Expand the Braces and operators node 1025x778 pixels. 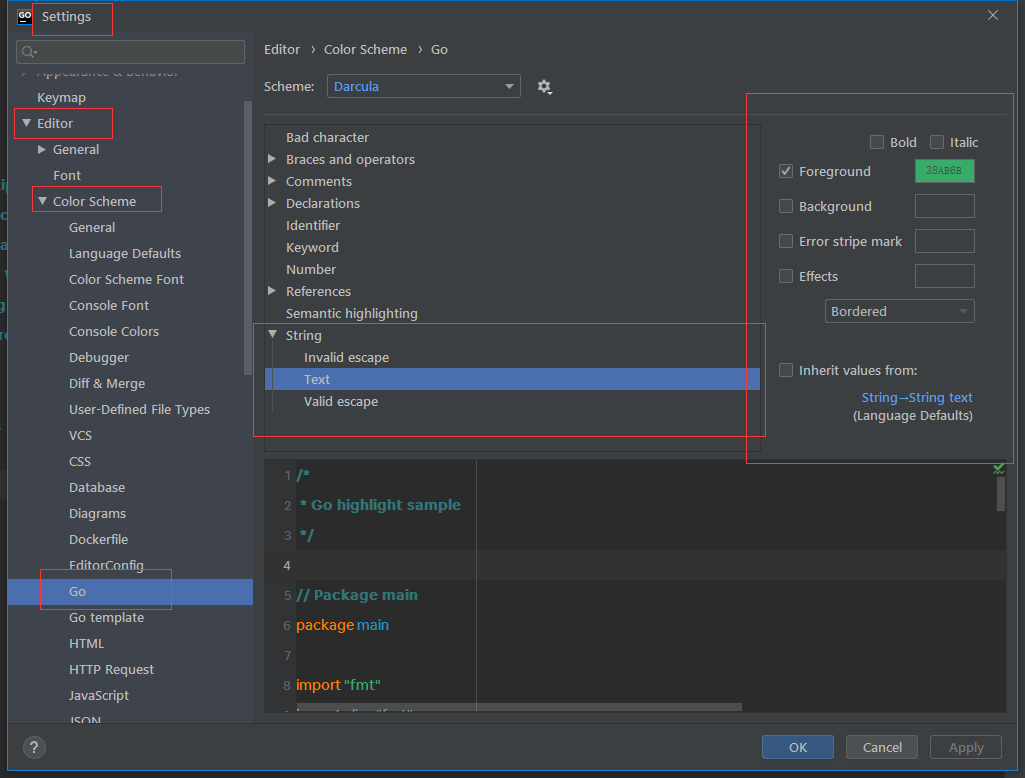(272, 159)
